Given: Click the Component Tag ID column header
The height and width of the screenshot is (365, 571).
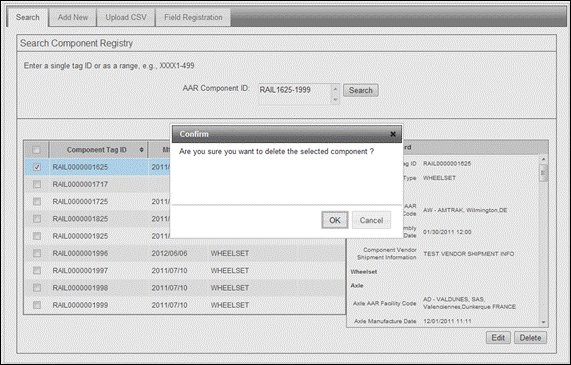Looking at the screenshot, I should coord(98,150).
